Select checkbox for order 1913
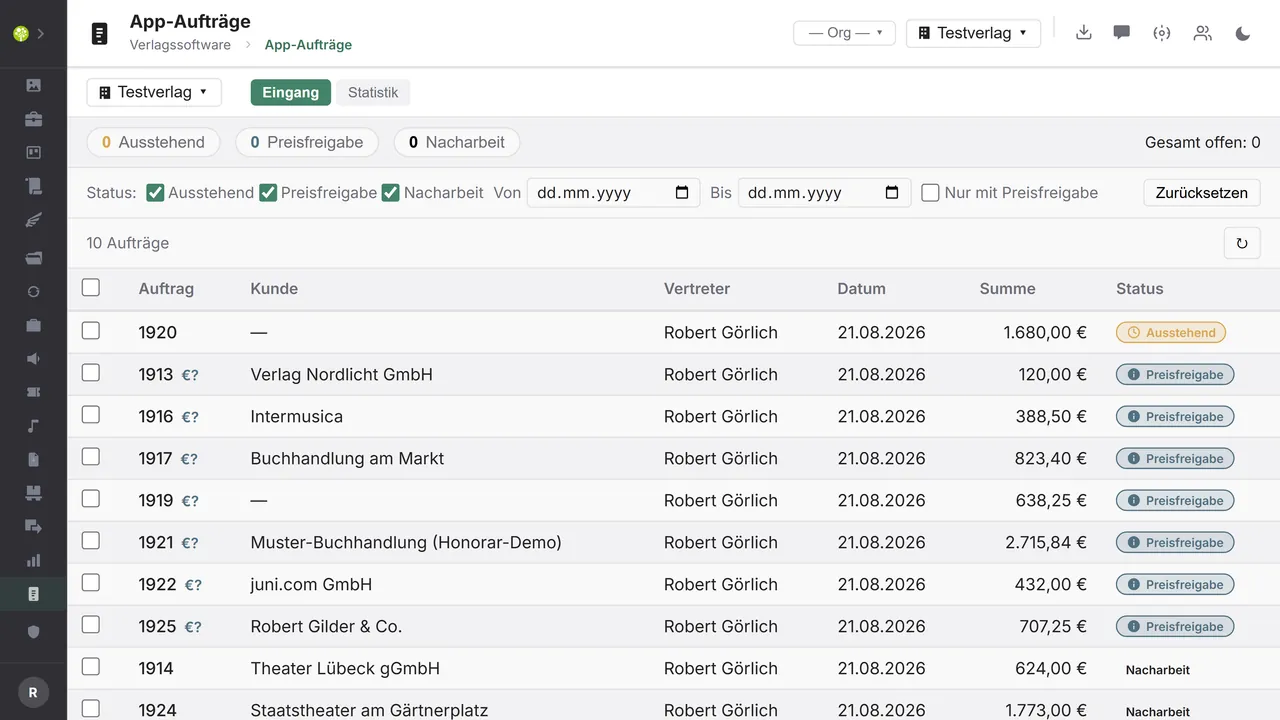The height and width of the screenshot is (720, 1280). pos(91,373)
